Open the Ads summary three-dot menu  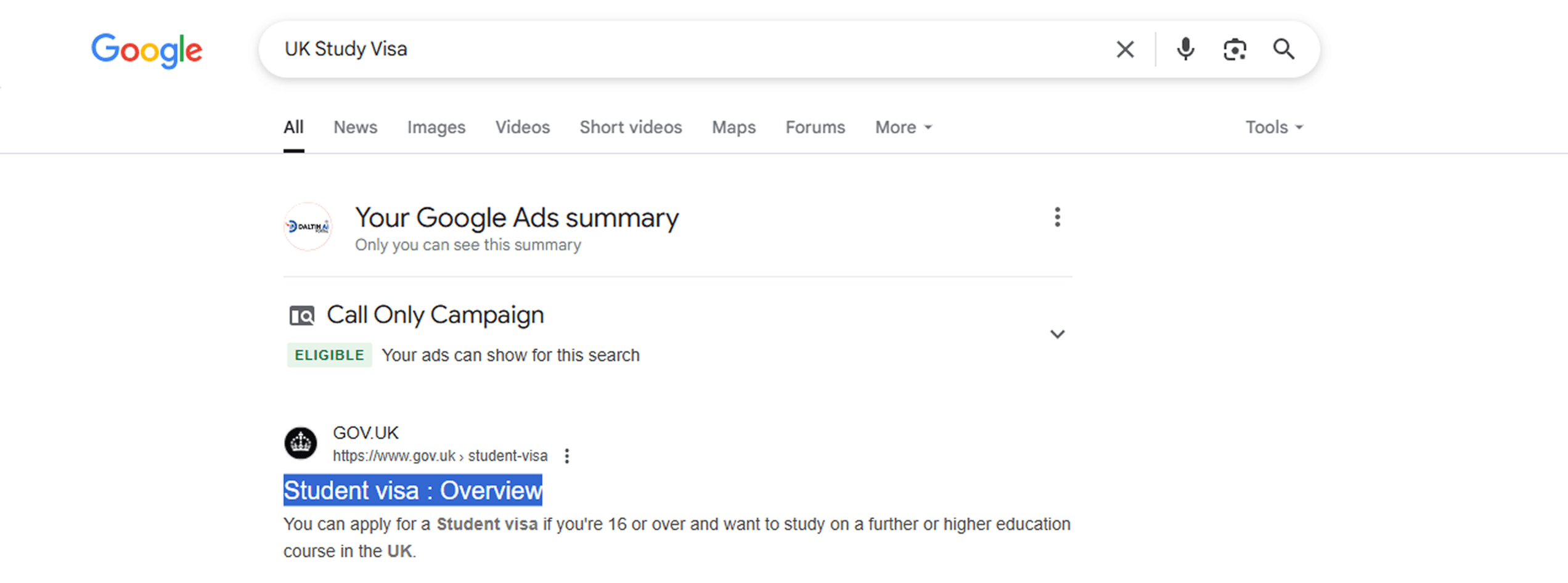click(x=1057, y=217)
